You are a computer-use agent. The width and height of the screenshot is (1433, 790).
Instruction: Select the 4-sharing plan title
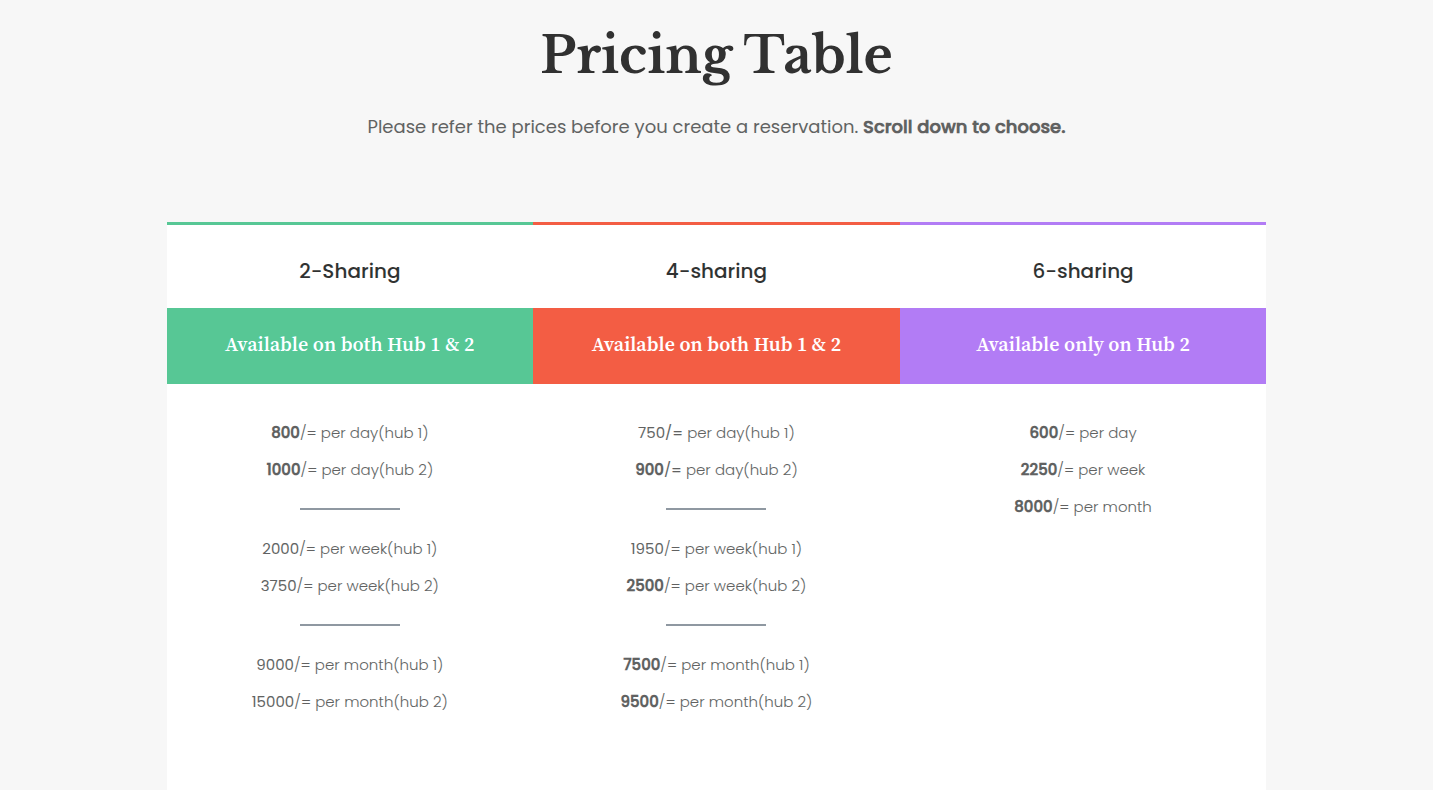(716, 271)
